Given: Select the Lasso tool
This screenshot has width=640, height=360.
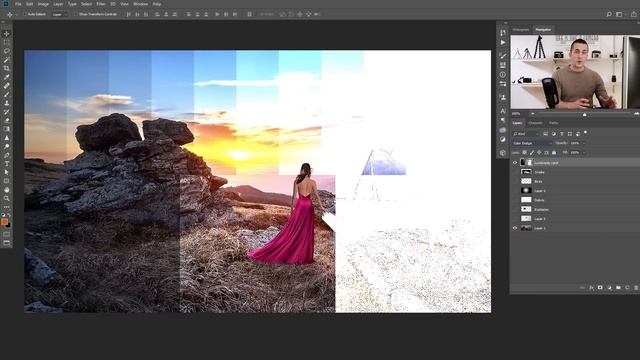Looking at the screenshot, I should click(7, 51).
